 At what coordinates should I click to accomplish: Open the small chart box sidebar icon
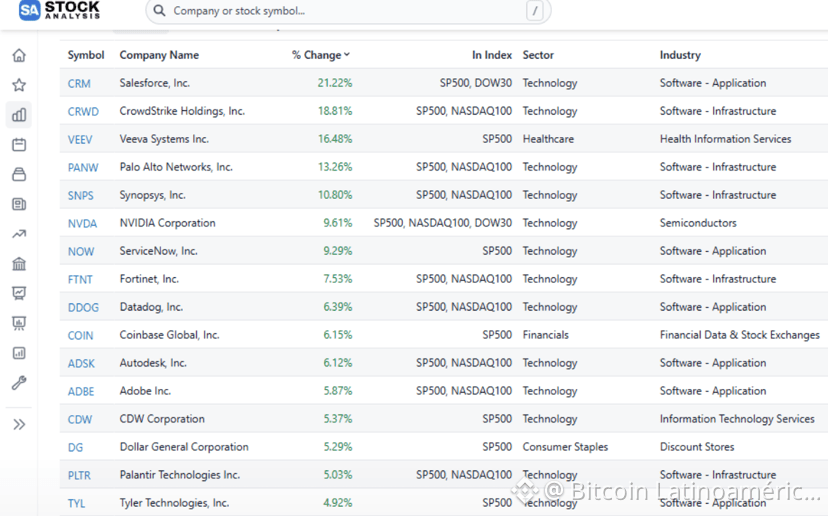point(19,353)
